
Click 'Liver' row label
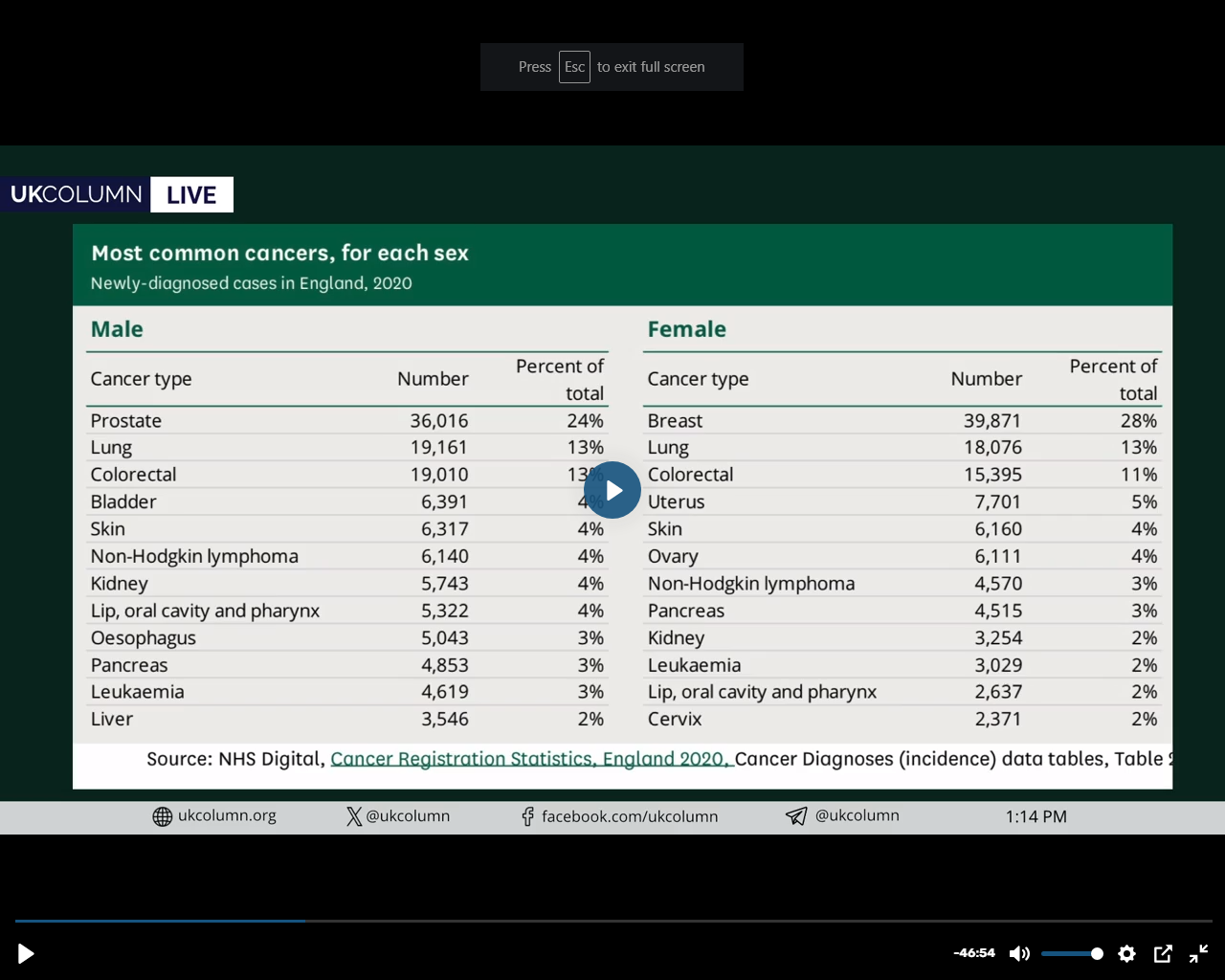pos(112,719)
